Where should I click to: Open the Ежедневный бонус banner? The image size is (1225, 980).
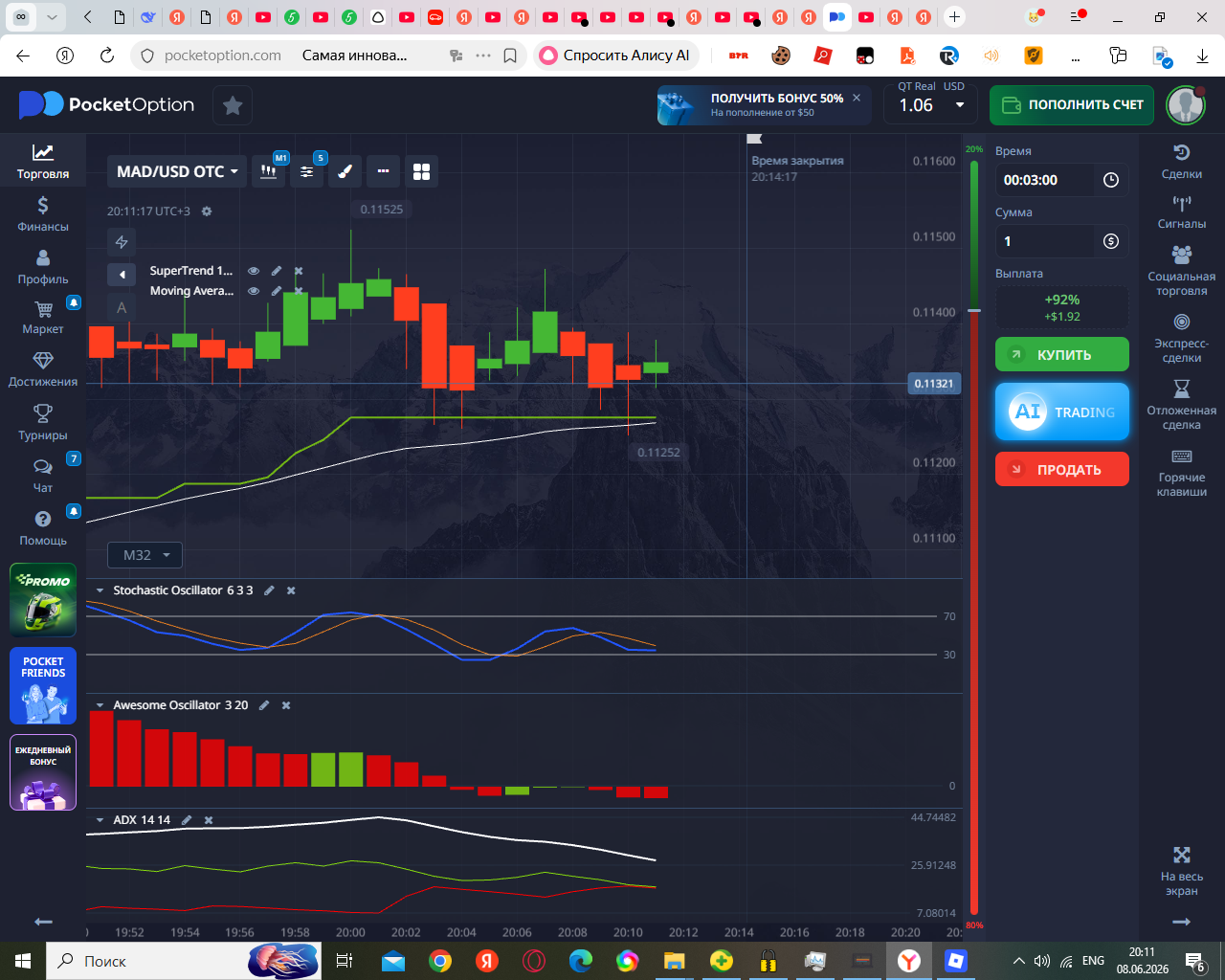click(43, 772)
